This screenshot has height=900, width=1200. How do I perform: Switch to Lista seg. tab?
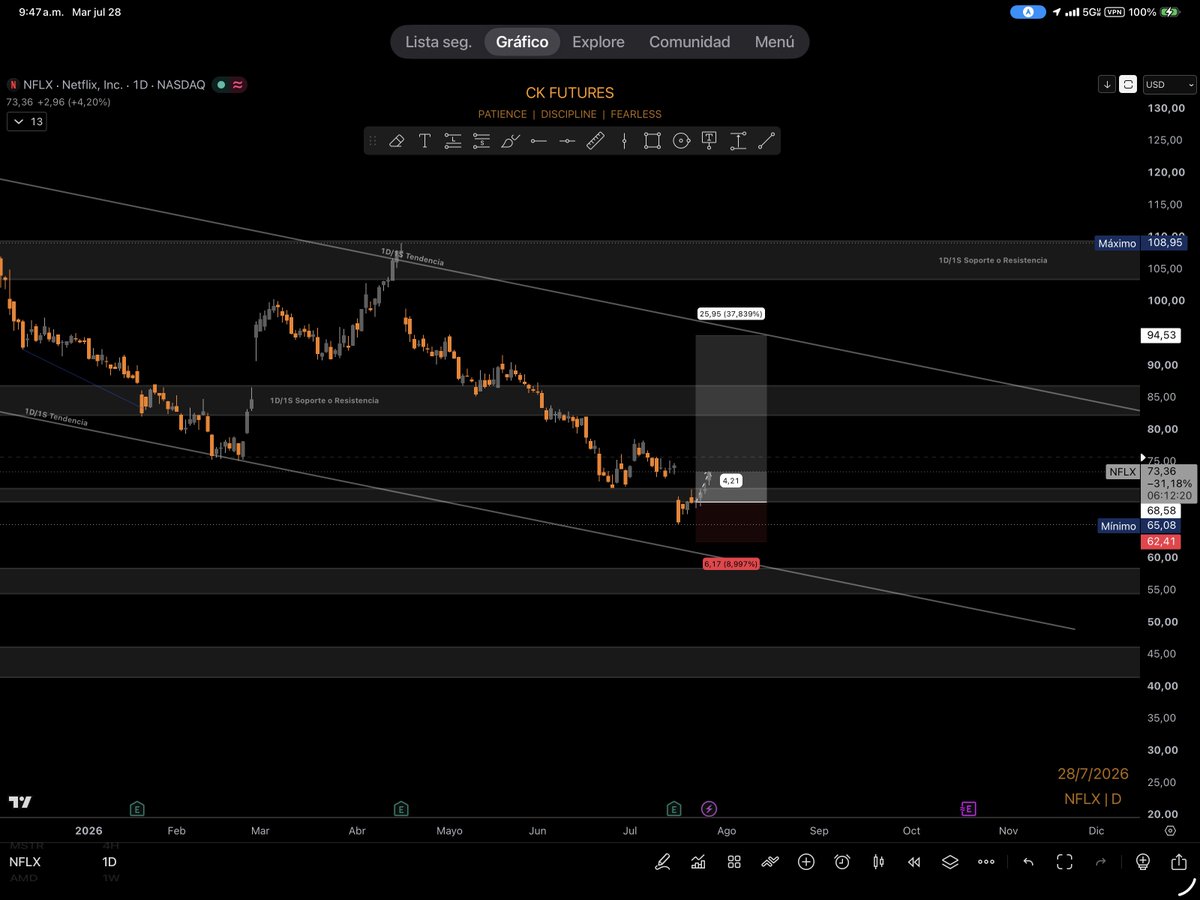click(438, 42)
